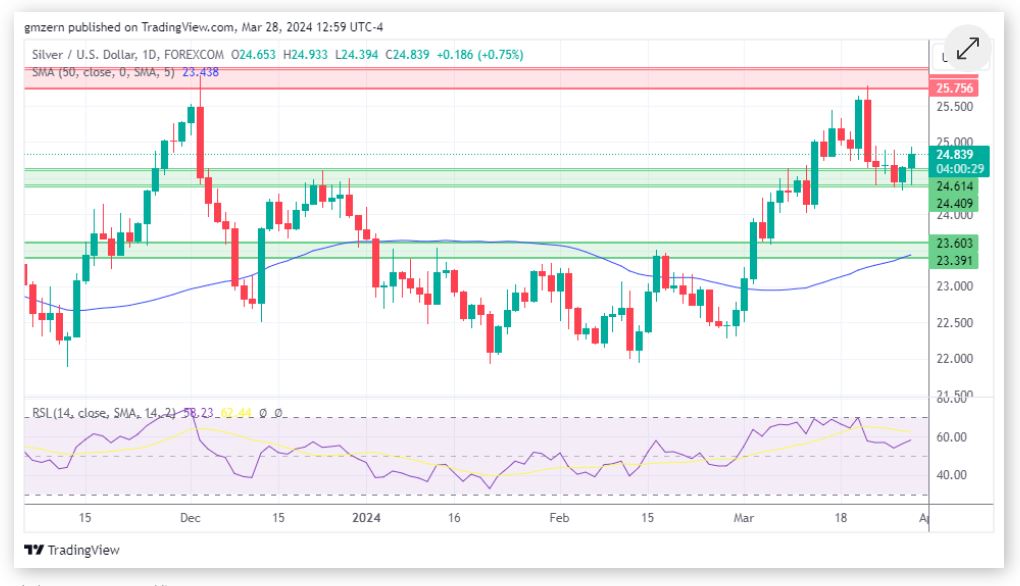Viewport: 1020px width, 586px height.
Task: Click the Dec marker on time axis
Action: click(x=190, y=518)
